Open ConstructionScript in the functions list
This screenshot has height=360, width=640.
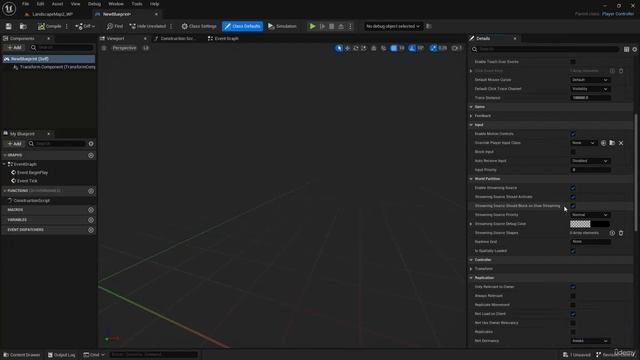pos(29,201)
